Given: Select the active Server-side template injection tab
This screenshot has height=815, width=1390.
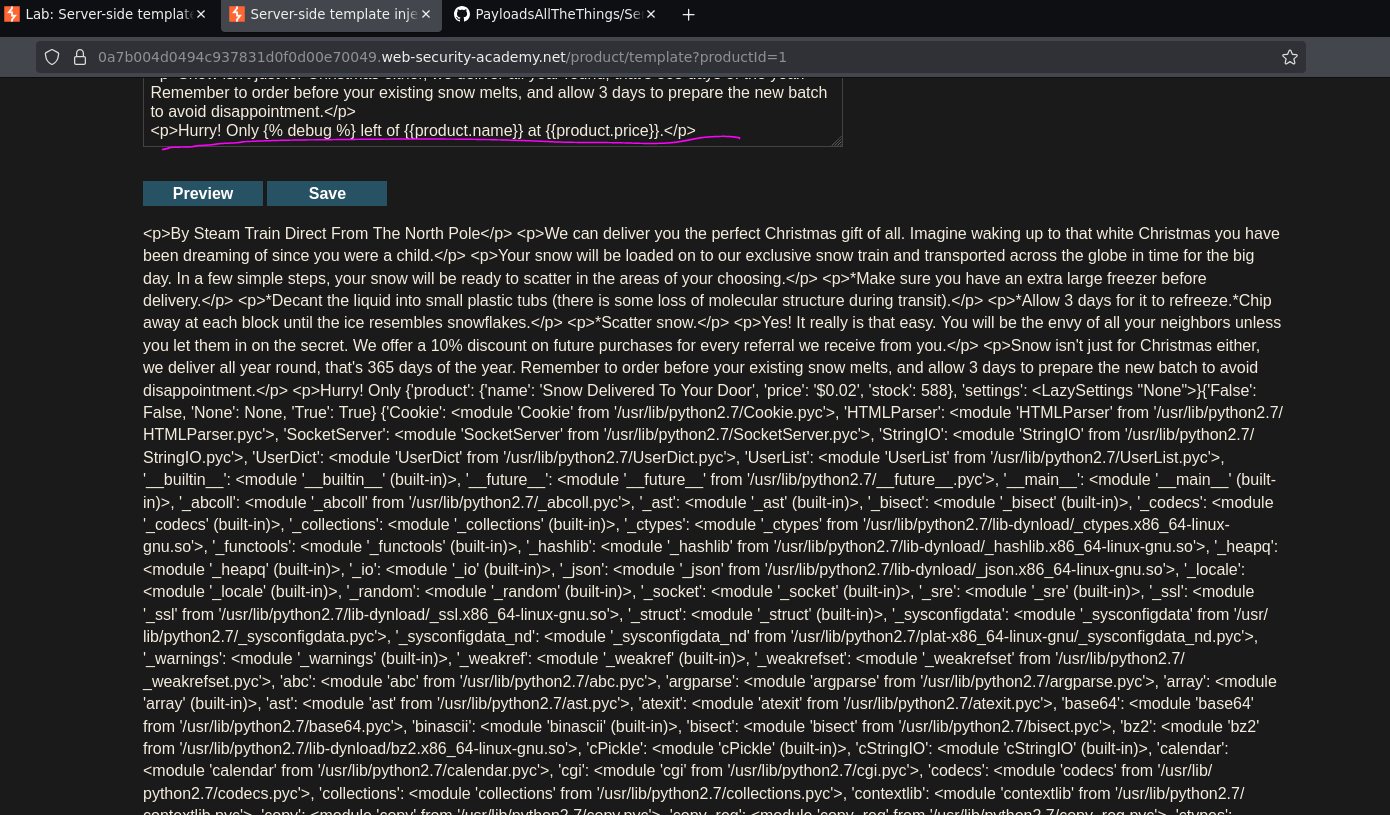Looking at the screenshot, I should (x=331, y=15).
